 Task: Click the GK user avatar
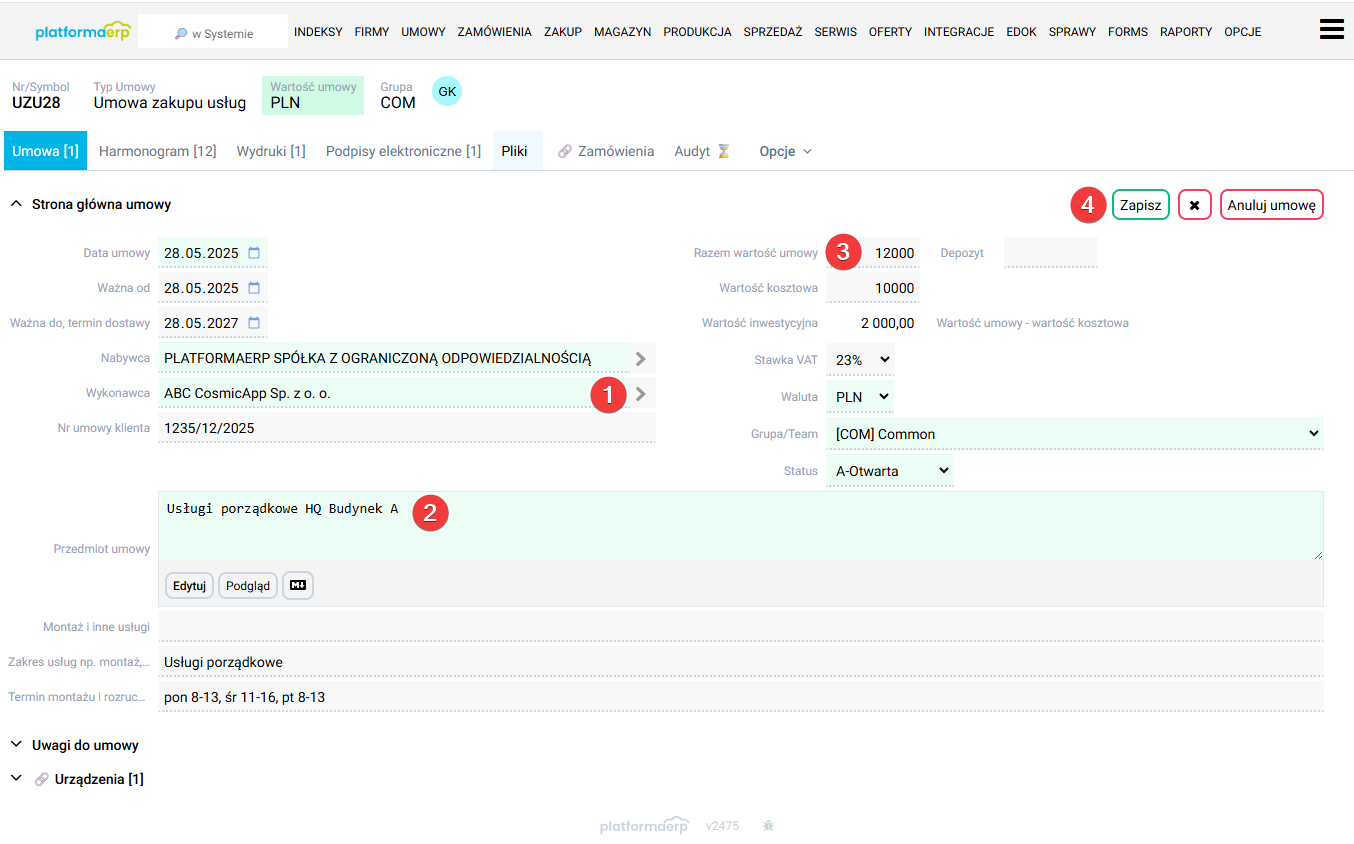click(447, 91)
